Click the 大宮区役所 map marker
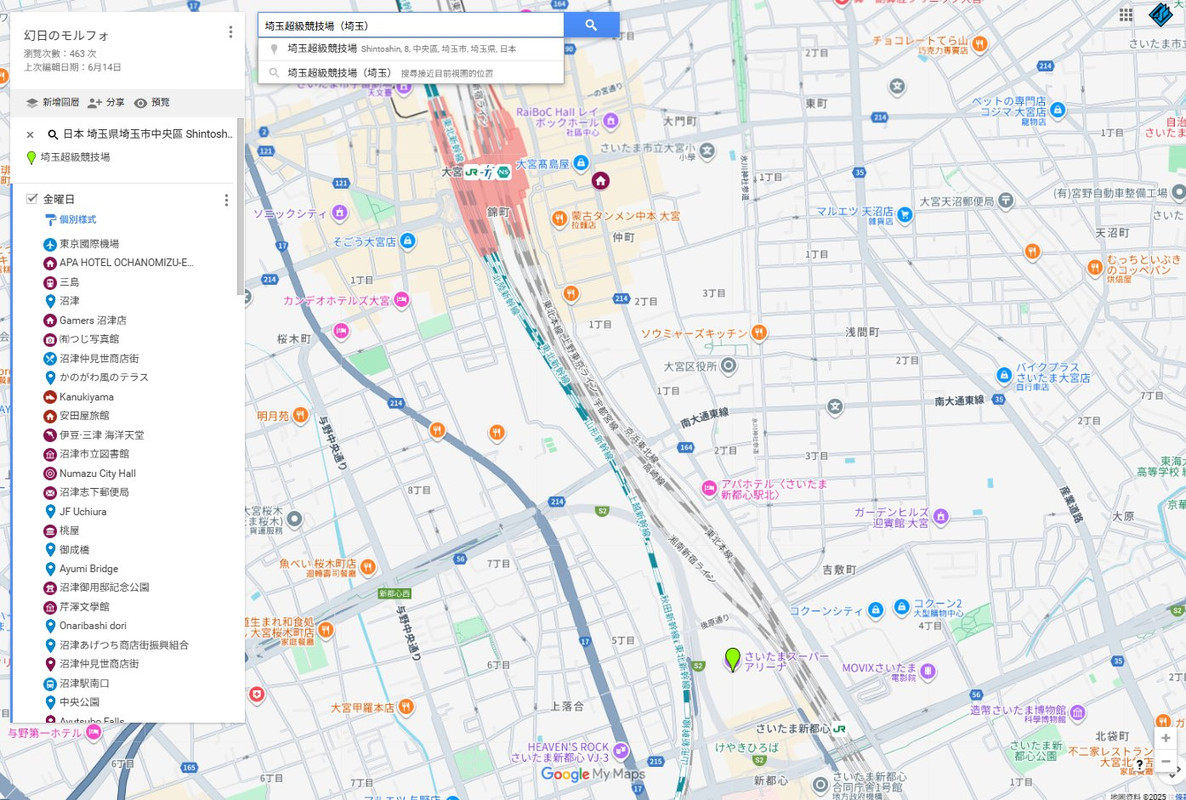The image size is (1186, 800). [728, 367]
